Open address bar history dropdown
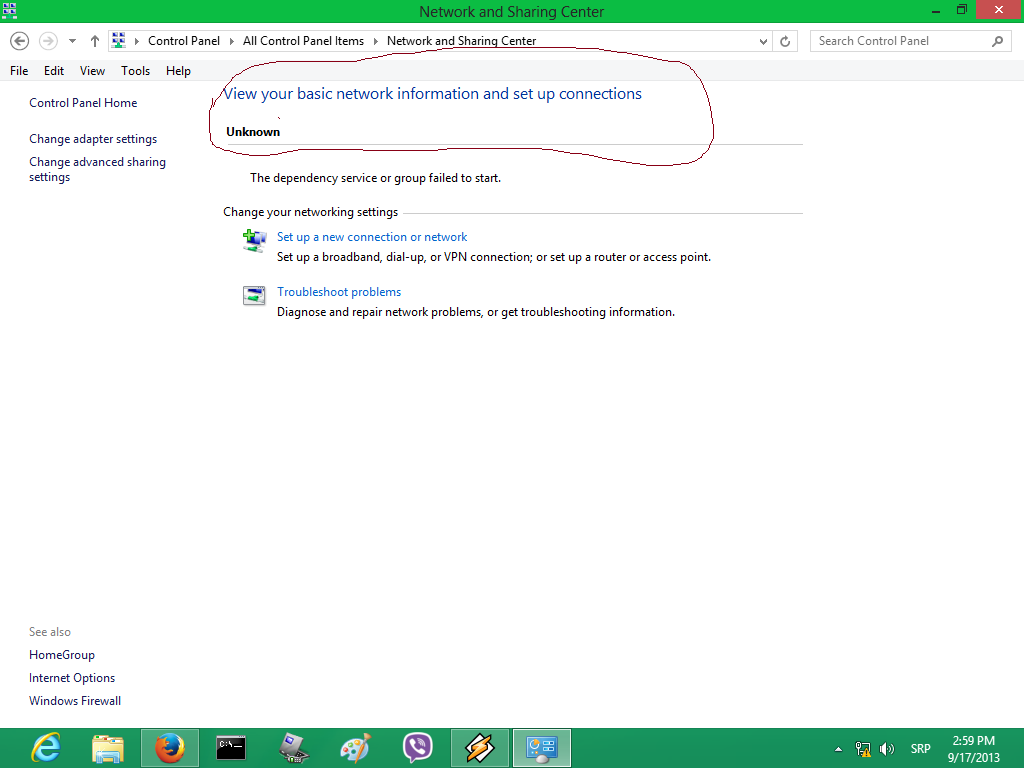Screen dimensions: 1024x768 click(x=763, y=41)
